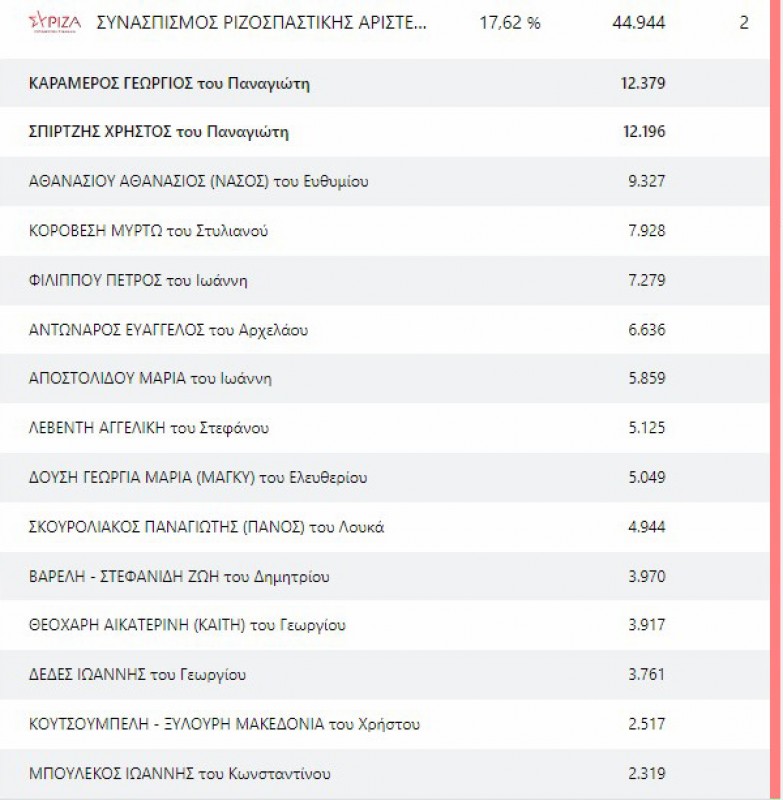This screenshot has width=783, height=800.
Task: Select candidate ΣΠΙΡΤΖΗΣ ΧΡΗΣΤΟΣ
Action: click(166, 133)
